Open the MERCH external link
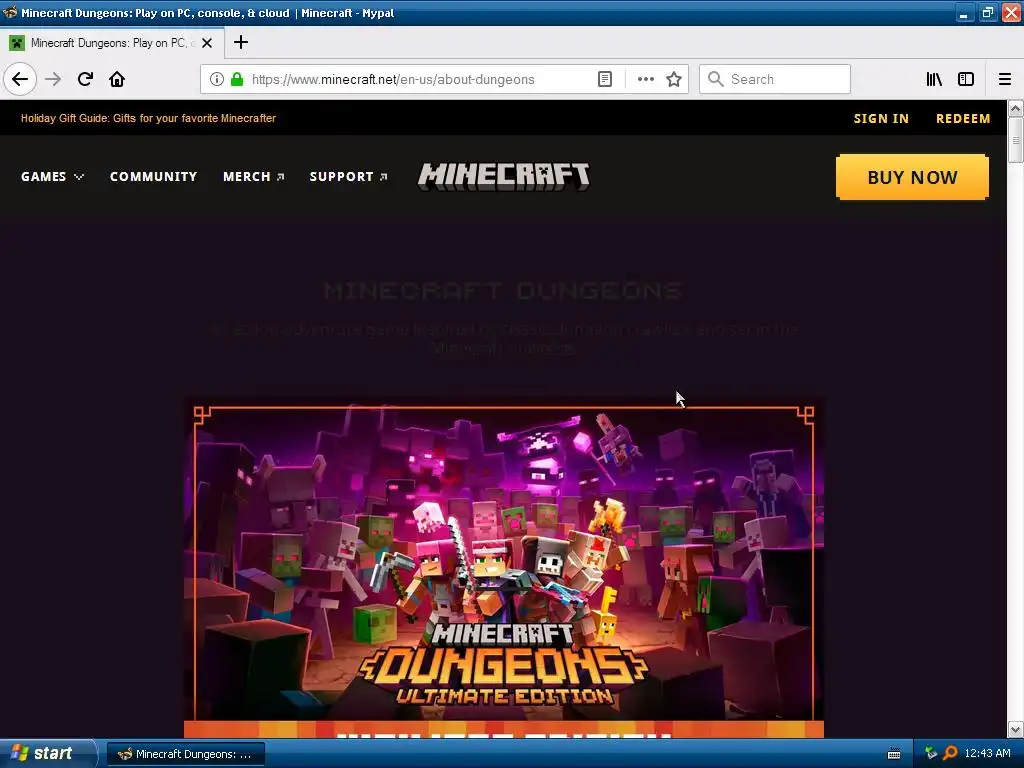The height and width of the screenshot is (768, 1024). (253, 176)
